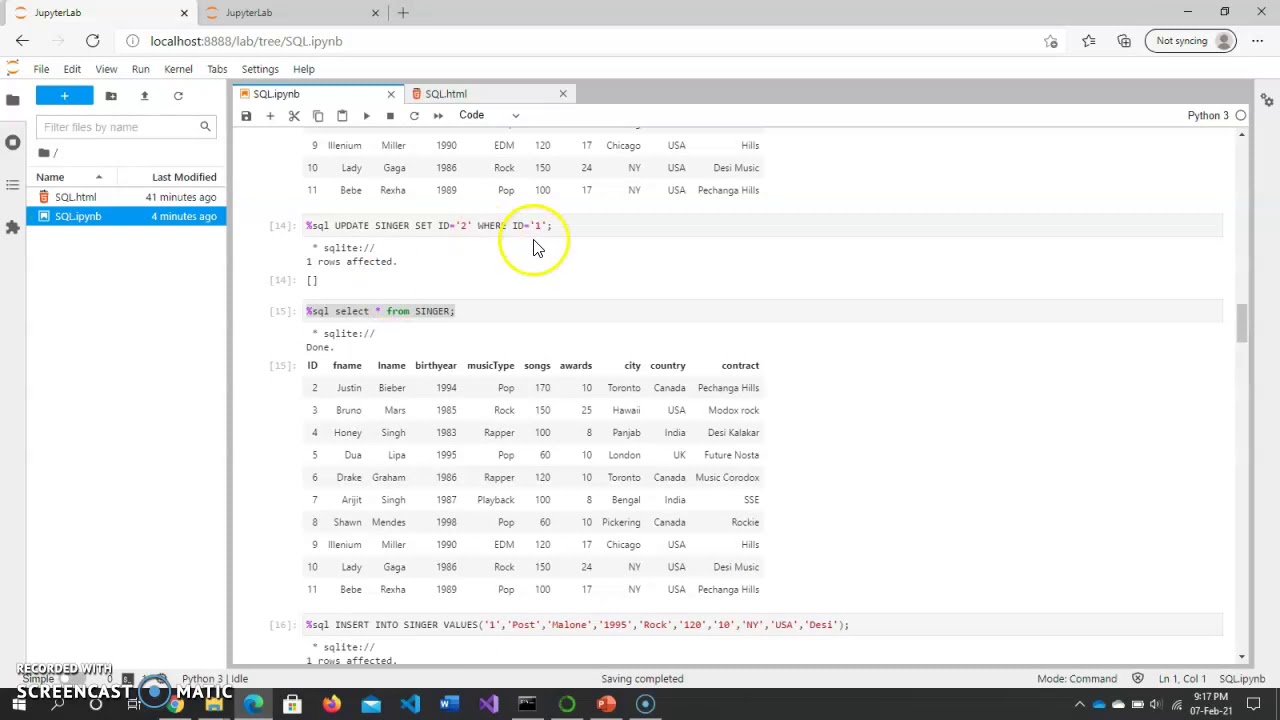Click the notebook vertical scrollbar thumb

(1242, 324)
